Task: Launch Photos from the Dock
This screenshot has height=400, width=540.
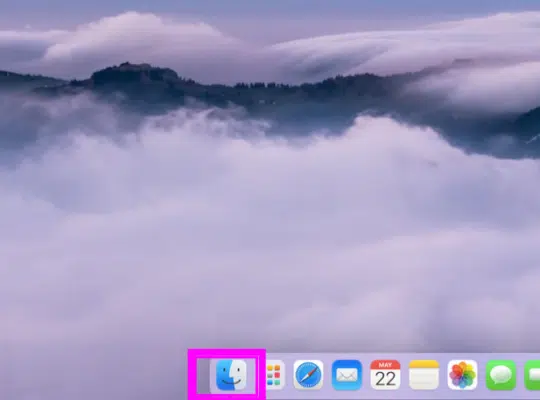Action: click(x=463, y=375)
